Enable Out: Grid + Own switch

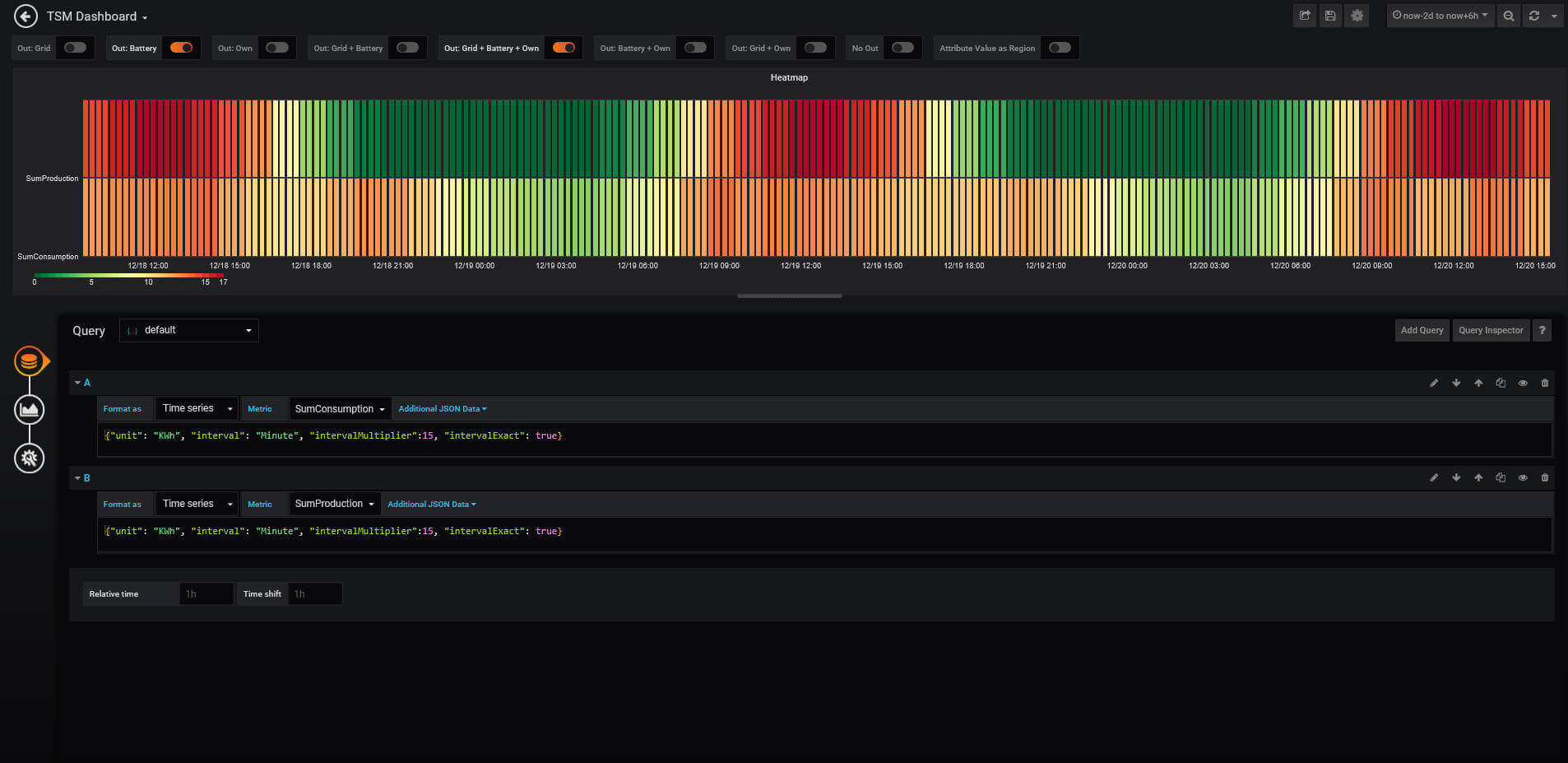(815, 48)
